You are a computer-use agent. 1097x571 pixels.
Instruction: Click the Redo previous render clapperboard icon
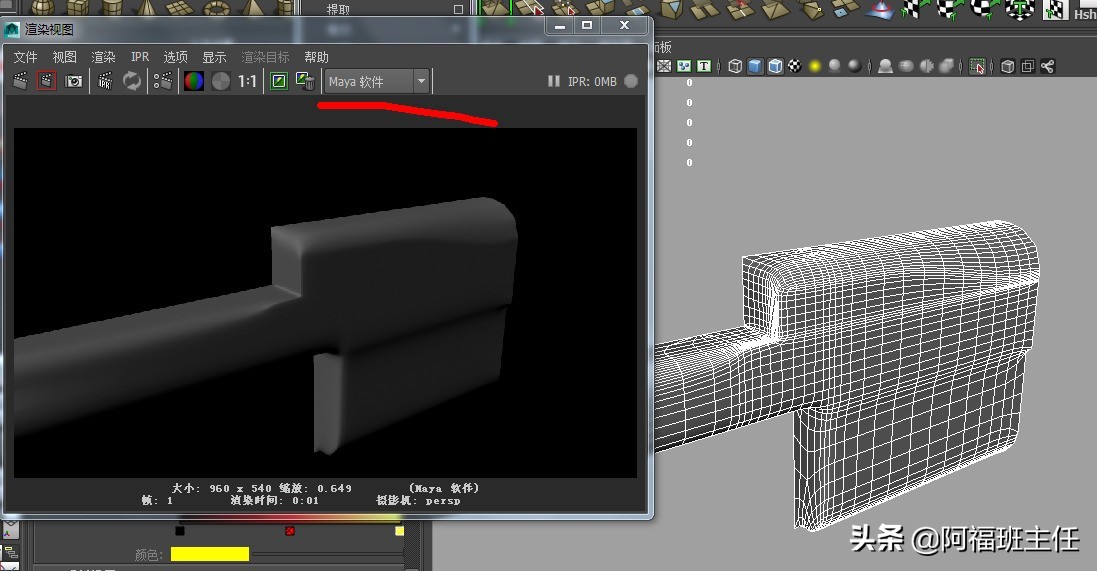pyautogui.click(x=20, y=81)
